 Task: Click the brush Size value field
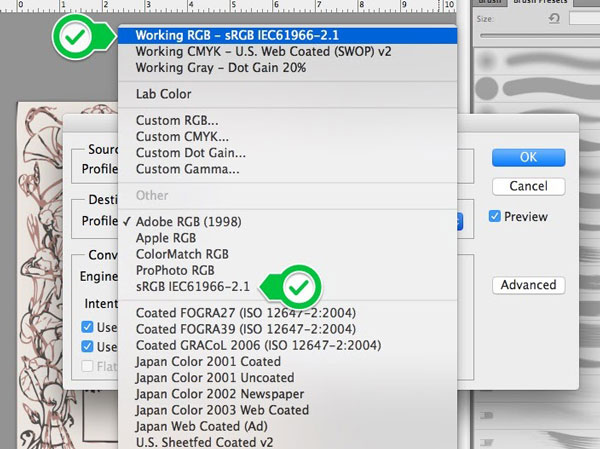[x=585, y=18]
